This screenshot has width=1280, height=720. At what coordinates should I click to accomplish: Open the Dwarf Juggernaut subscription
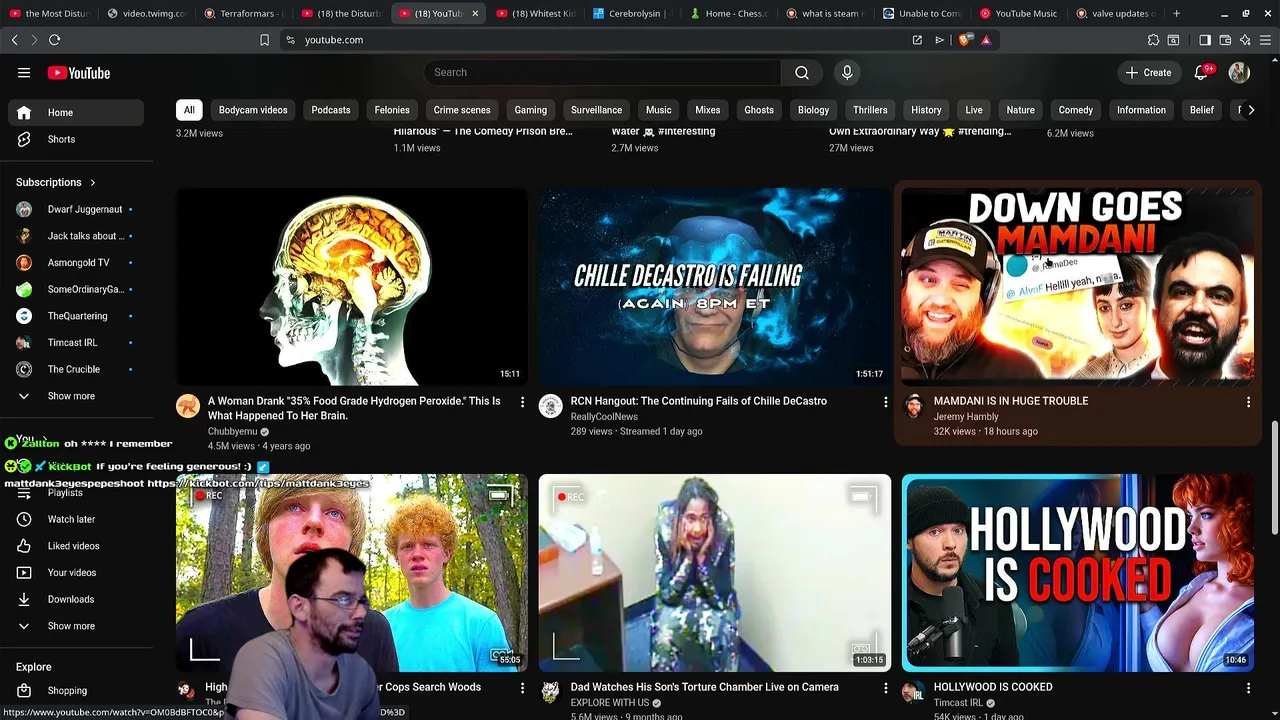pos(78,209)
